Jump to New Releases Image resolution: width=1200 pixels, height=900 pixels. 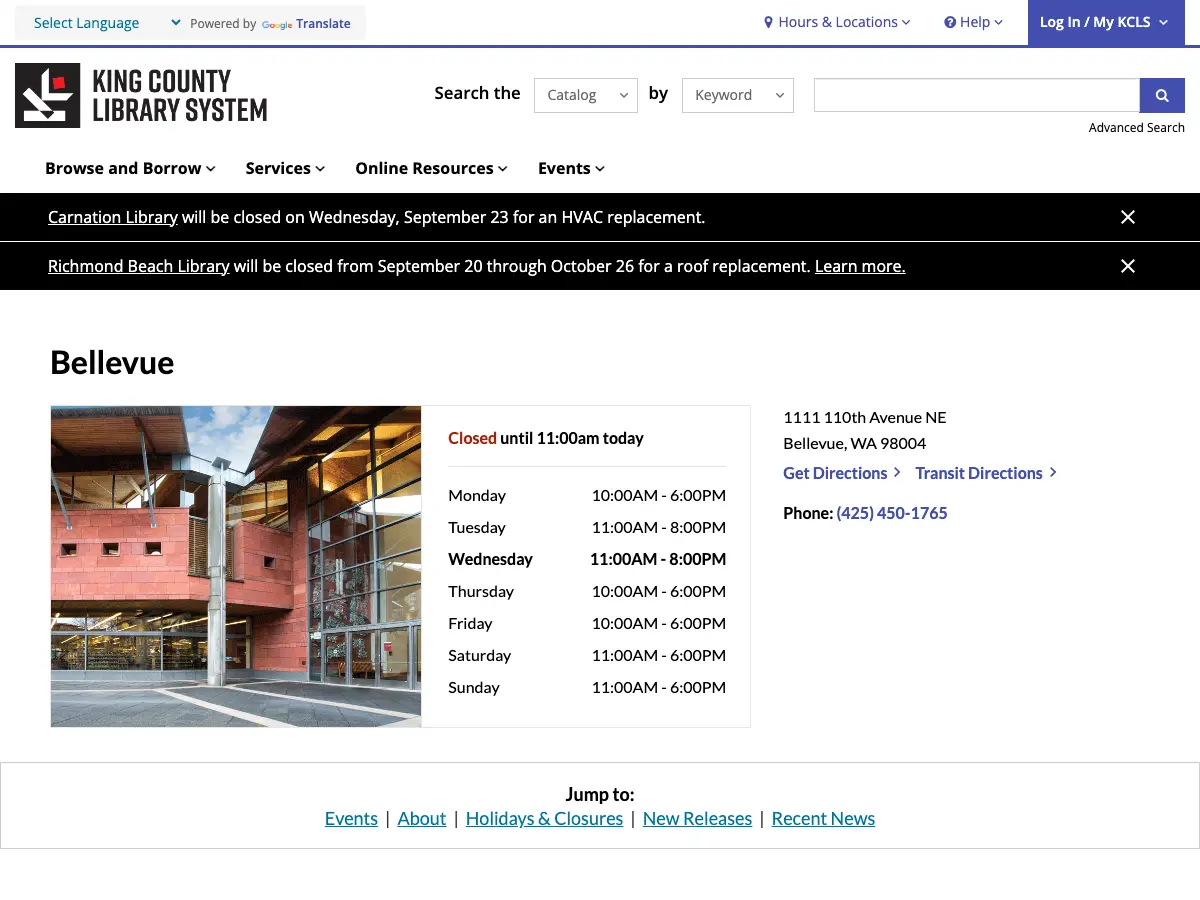pos(697,818)
